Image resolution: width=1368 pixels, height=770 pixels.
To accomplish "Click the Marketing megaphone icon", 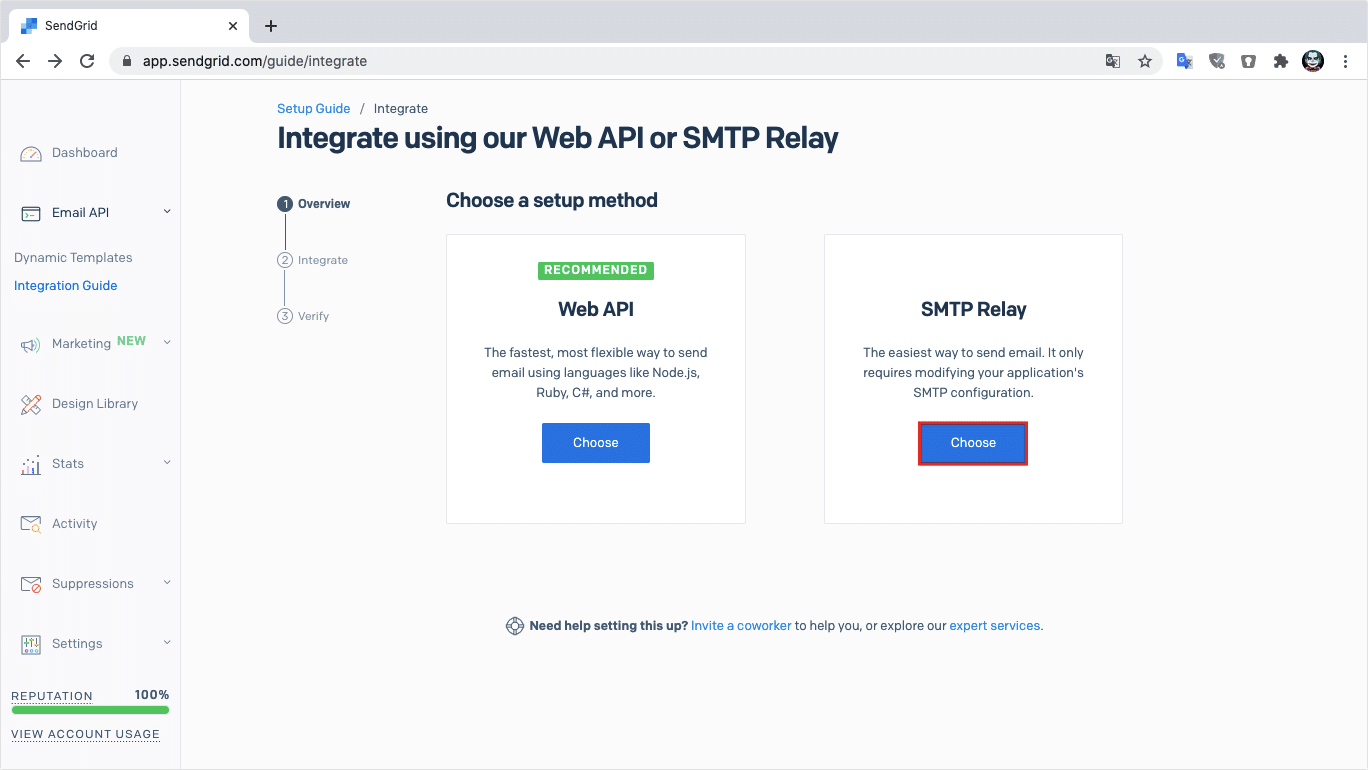I will tap(31, 345).
